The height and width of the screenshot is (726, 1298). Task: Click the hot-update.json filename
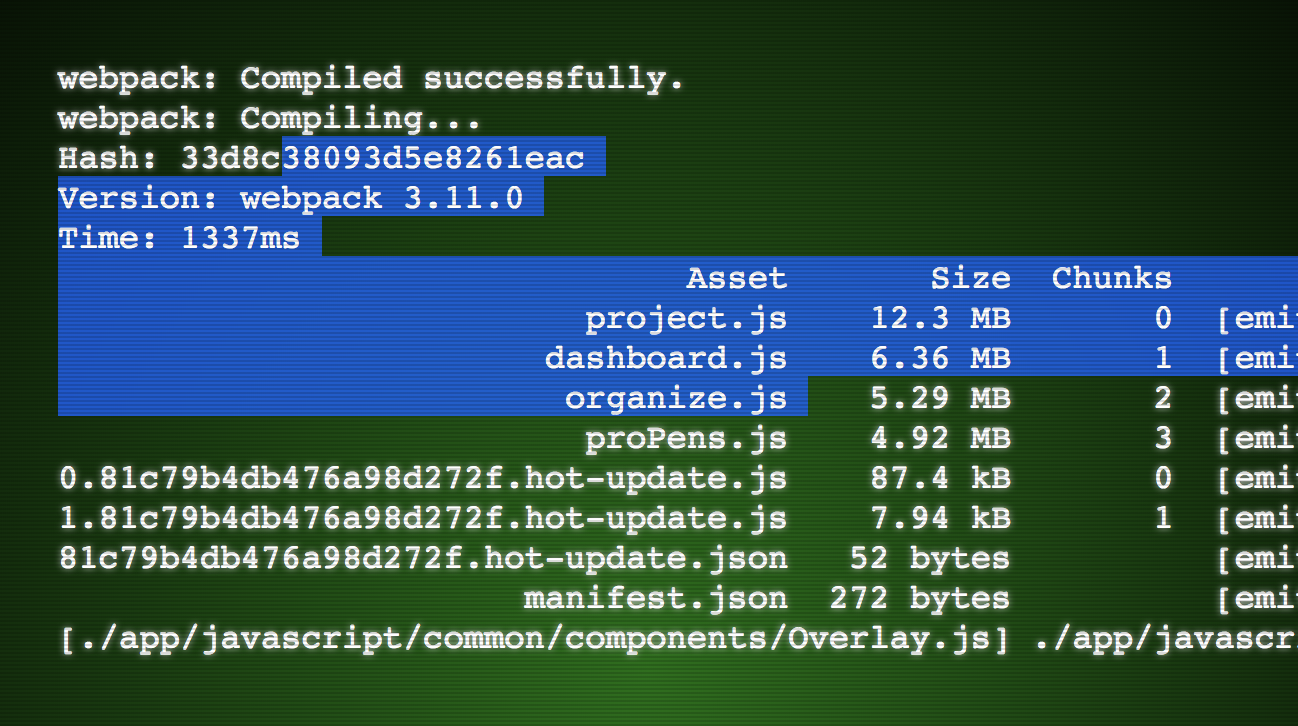point(423,558)
